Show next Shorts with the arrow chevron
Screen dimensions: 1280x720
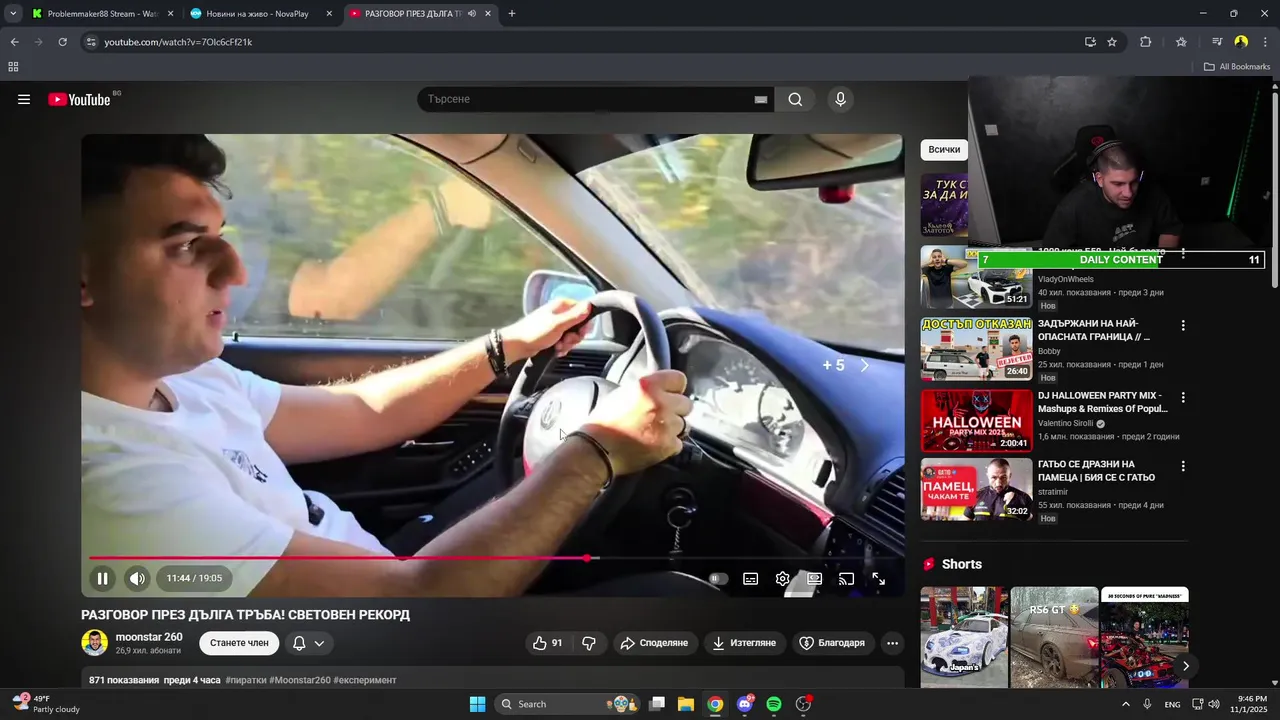1186,666
